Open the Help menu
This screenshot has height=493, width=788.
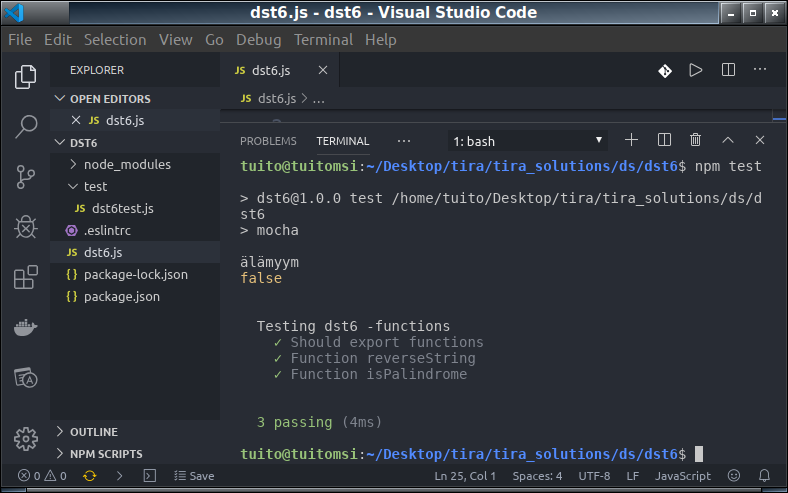[x=380, y=40]
